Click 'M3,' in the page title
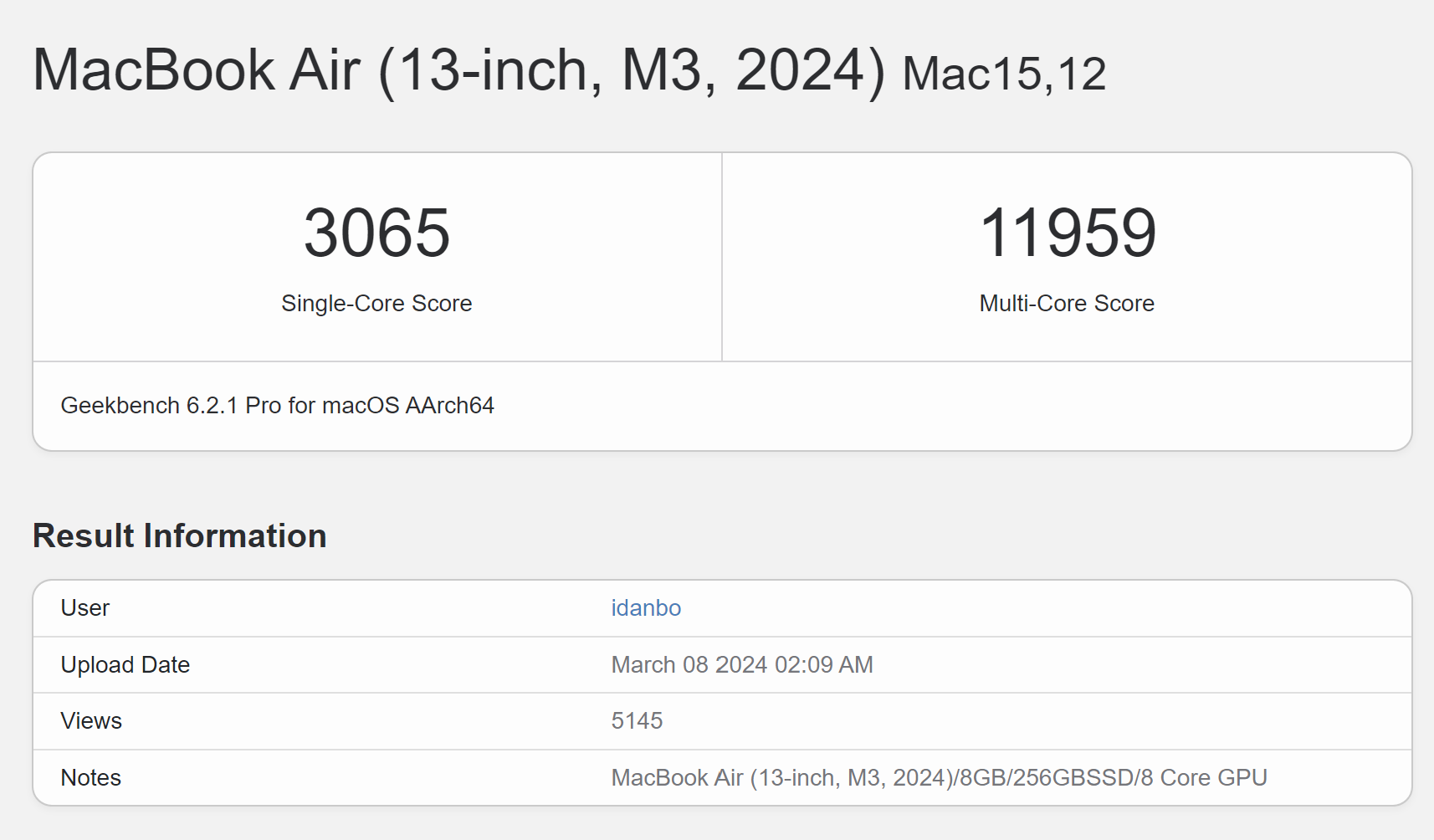Viewport: 1434px width, 840px height. click(x=668, y=70)
